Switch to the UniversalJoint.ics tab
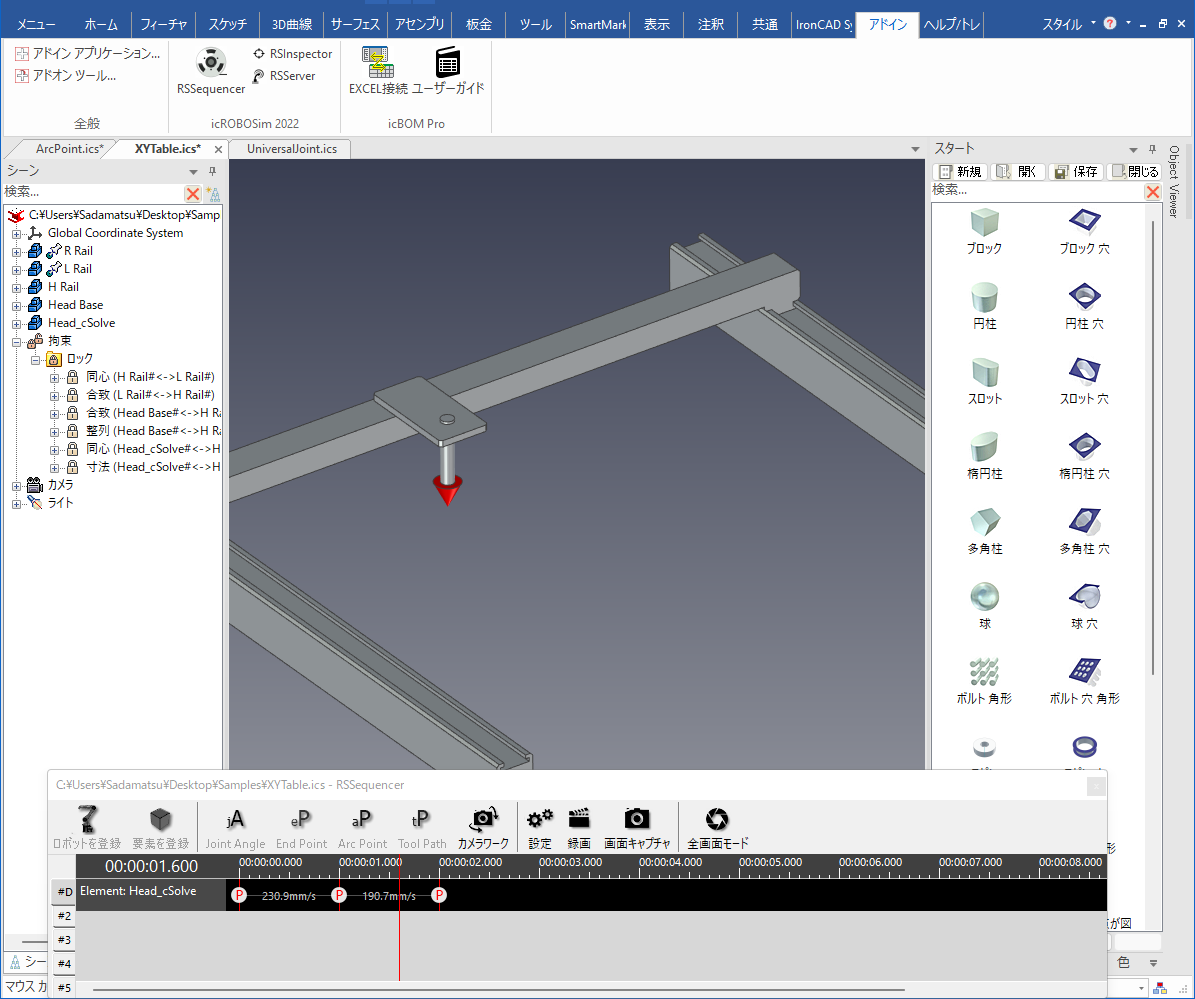This screenshot has height=999, width=1195. coord(291,149)
